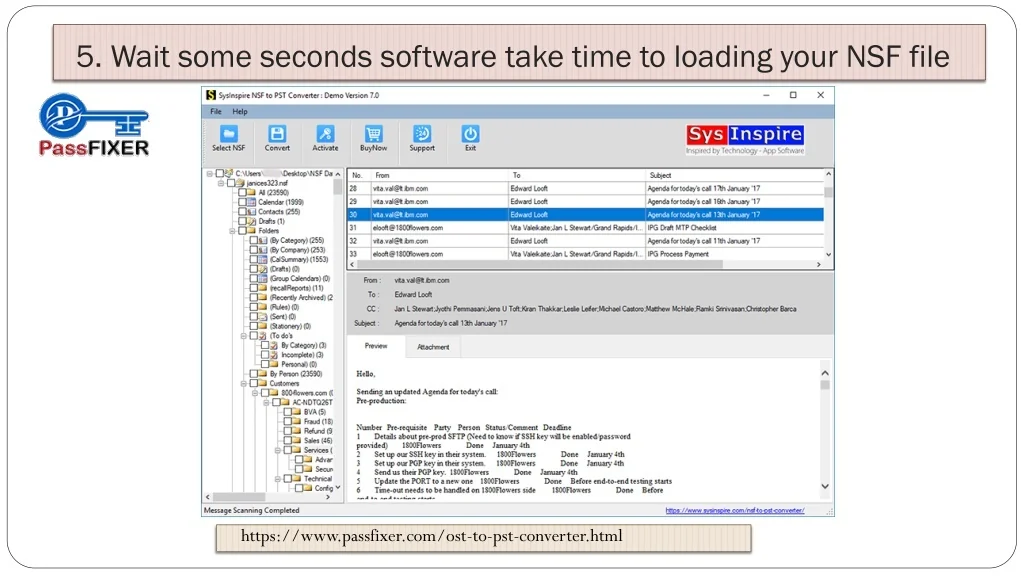Collapse the Folders tree node
Screen dimensions: 1024x576
232,231
